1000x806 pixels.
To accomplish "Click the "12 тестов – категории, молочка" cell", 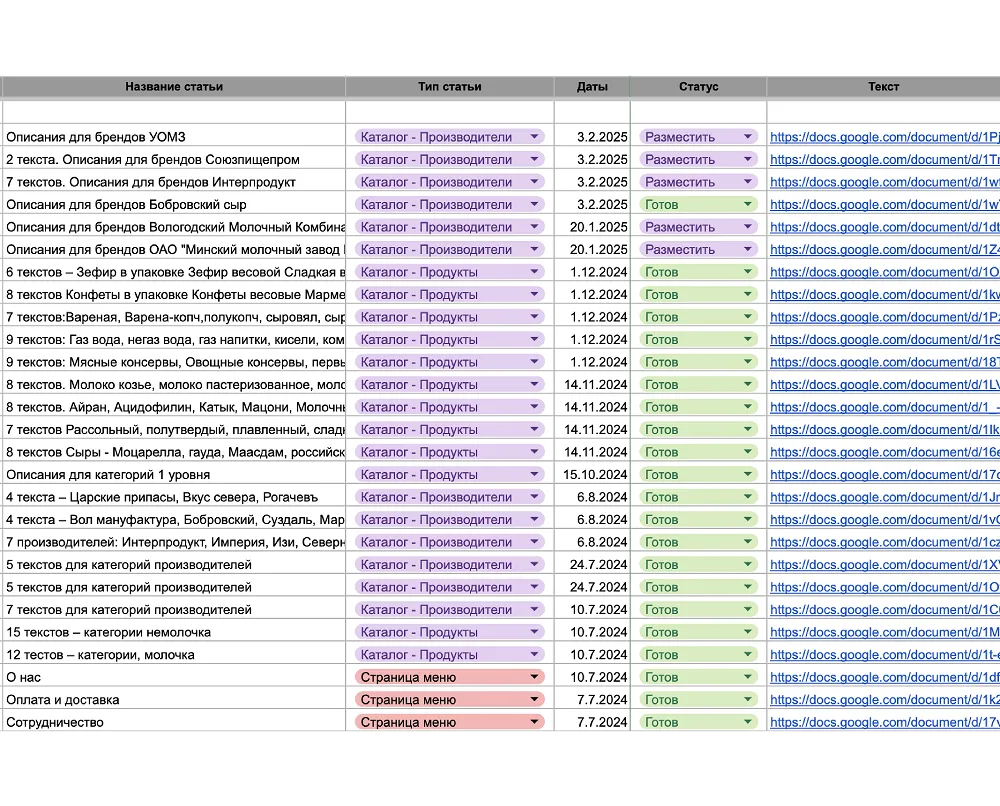I will click(x=174, y=655).
